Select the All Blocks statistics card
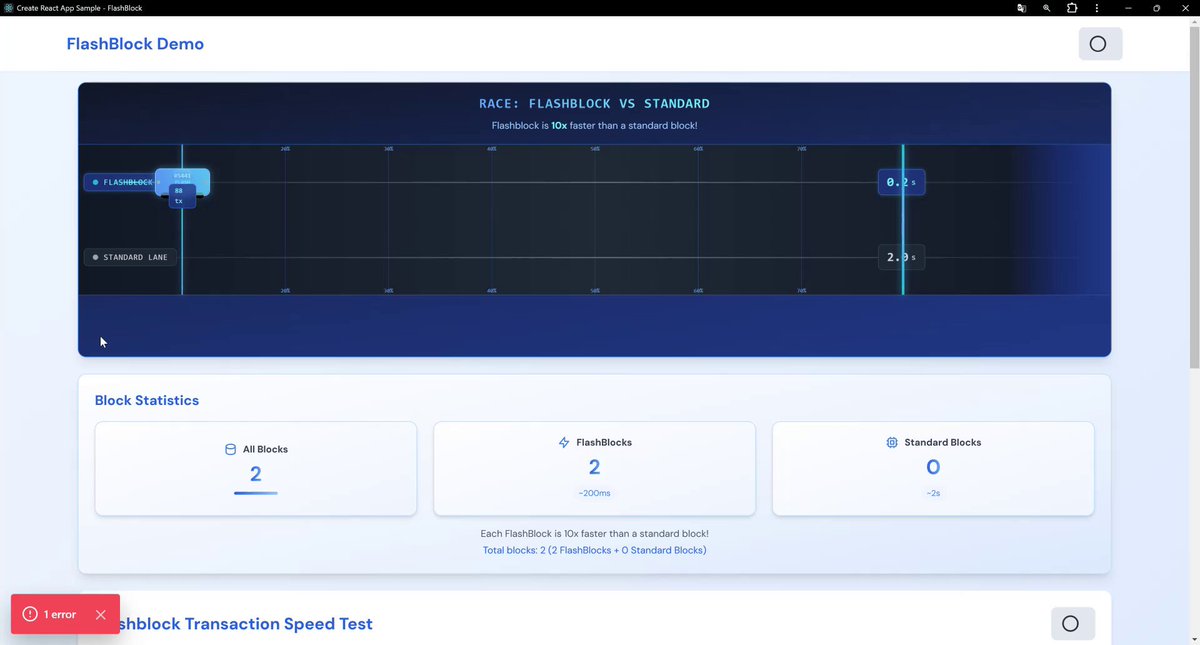This screenshot has height=645, width=1200. (256, 469)
